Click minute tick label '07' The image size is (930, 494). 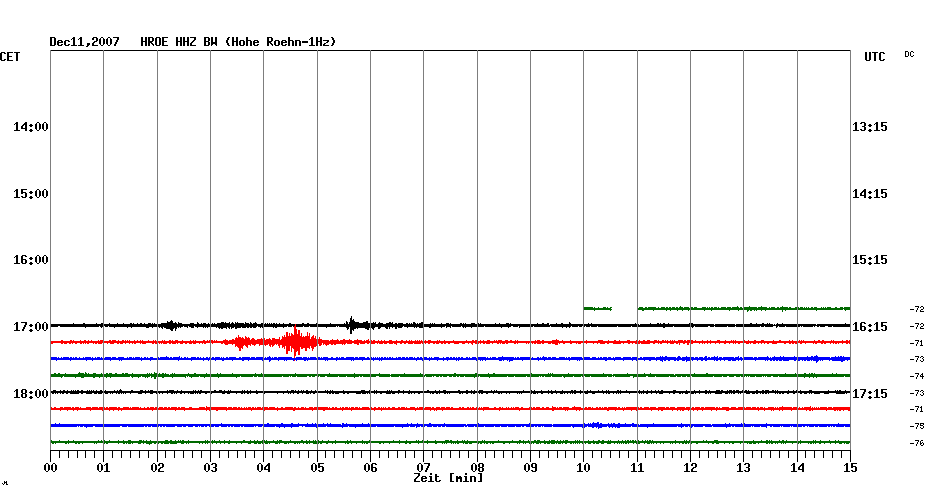pyautogui.click(x=423, y=468)
